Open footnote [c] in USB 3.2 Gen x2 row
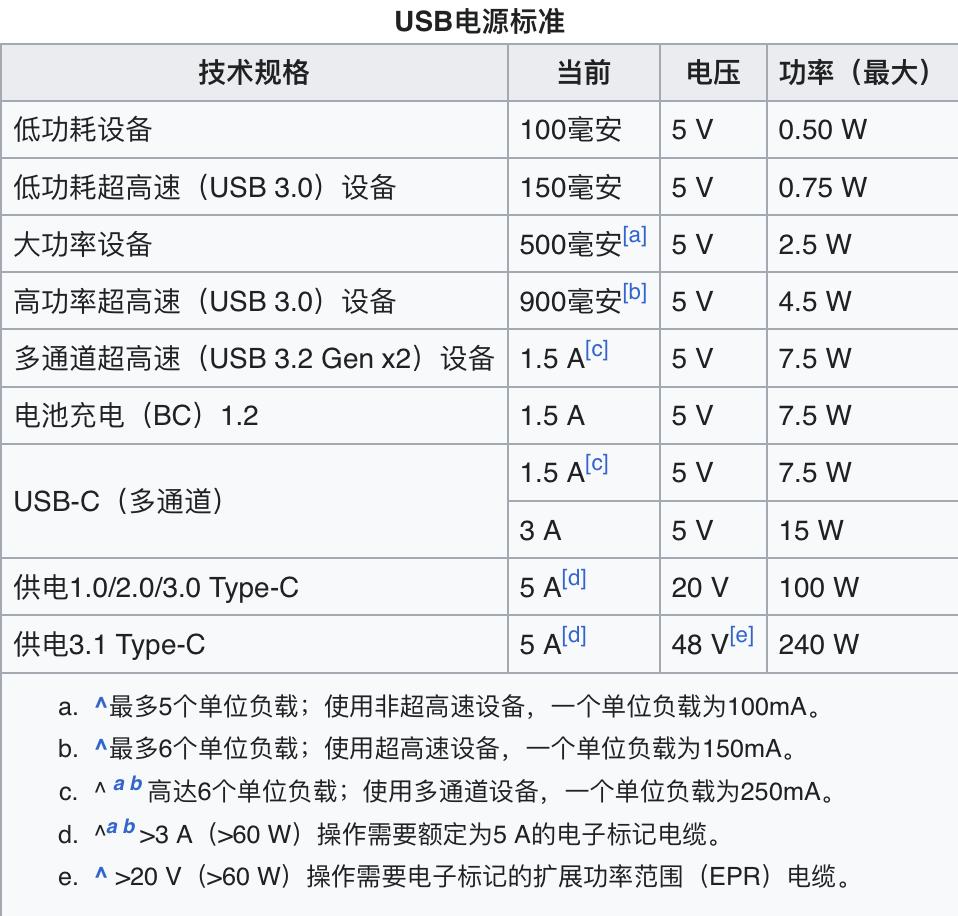958x916 pixels. click(596, 350)
